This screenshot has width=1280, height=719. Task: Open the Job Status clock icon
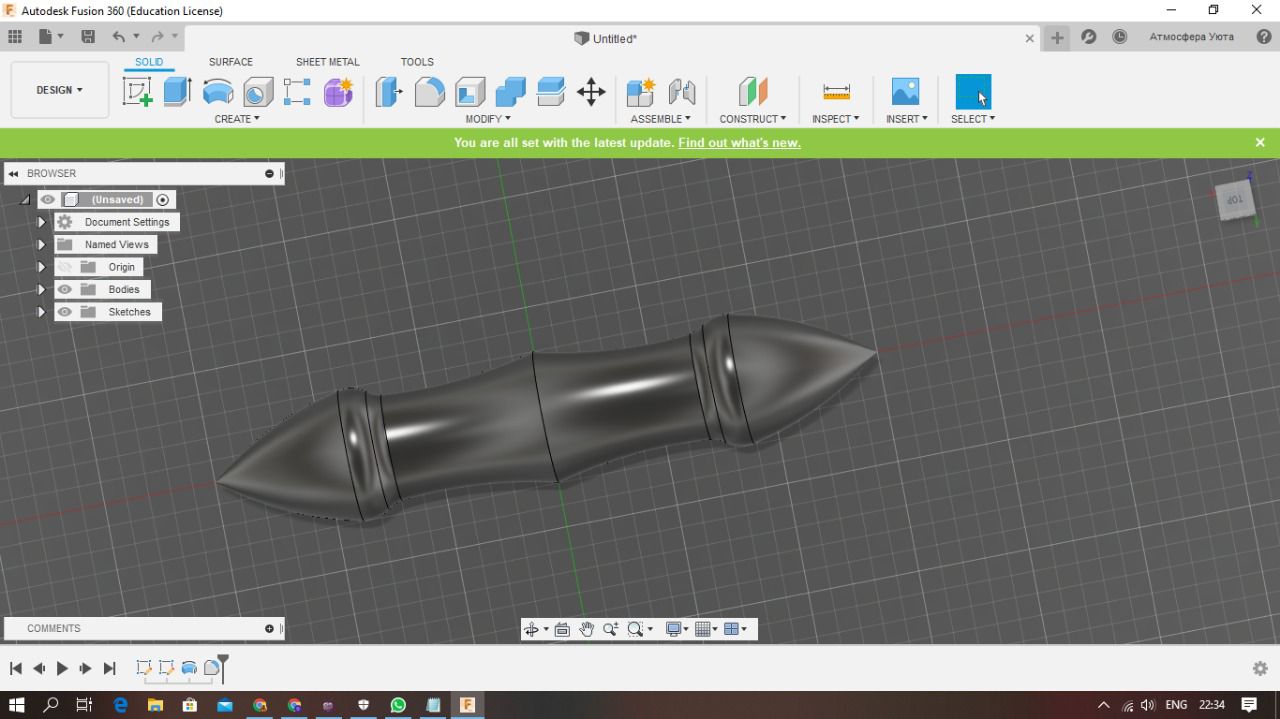pyautogui.click(x=1120, y=37)
